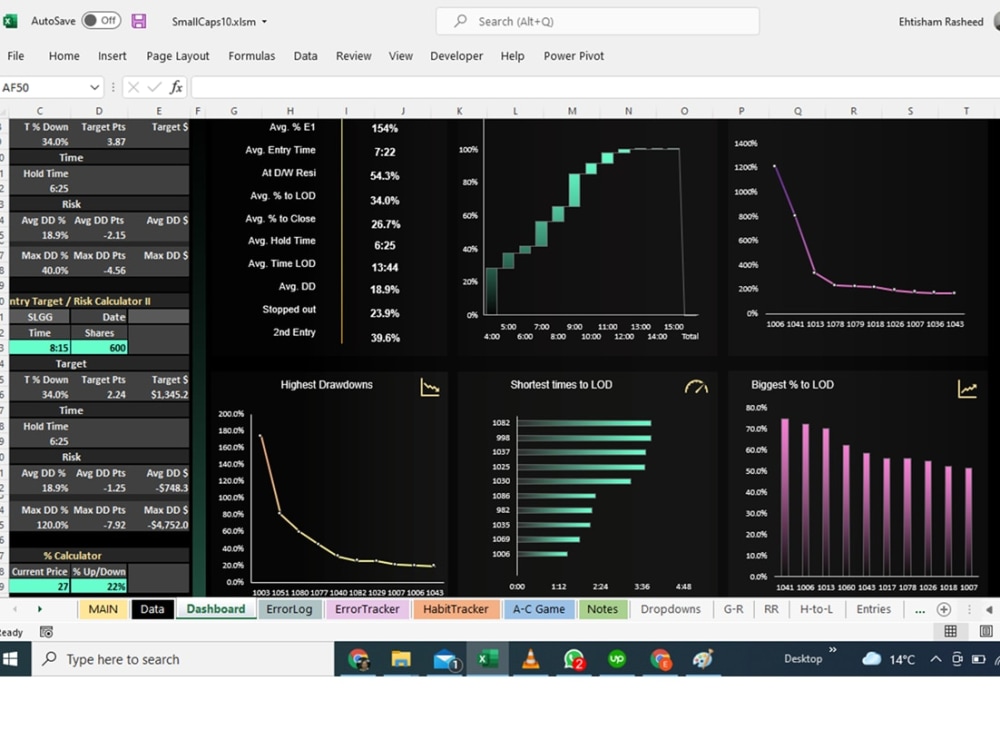
Task: Click the Insert Function fx icon
Action: (x=176, y=87)
